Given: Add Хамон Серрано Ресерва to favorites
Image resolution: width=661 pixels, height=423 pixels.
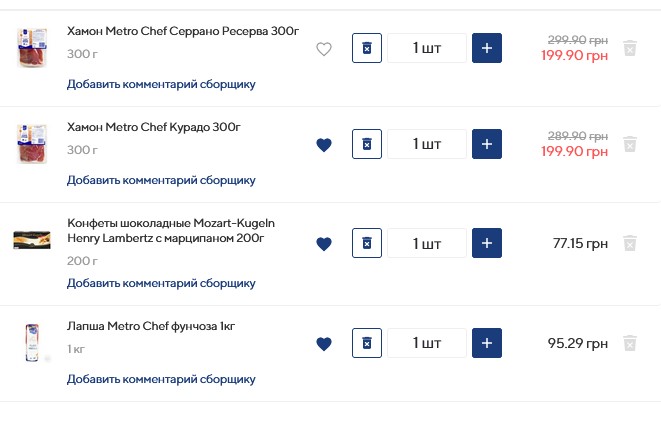Looking at the screenshot, I should click(323, 49).
